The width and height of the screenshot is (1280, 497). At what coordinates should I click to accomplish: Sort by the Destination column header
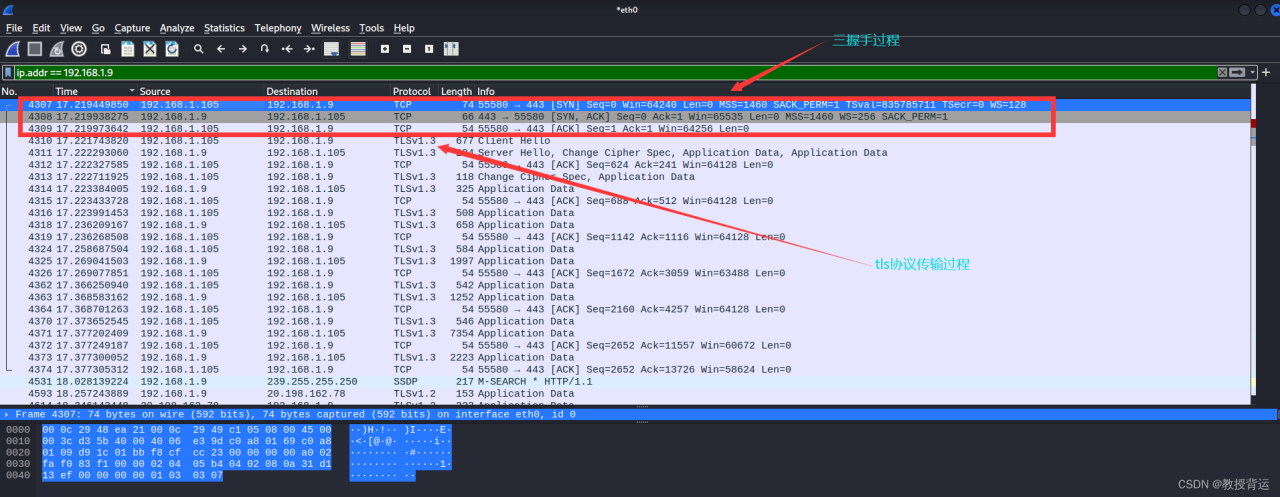(327, 91)
